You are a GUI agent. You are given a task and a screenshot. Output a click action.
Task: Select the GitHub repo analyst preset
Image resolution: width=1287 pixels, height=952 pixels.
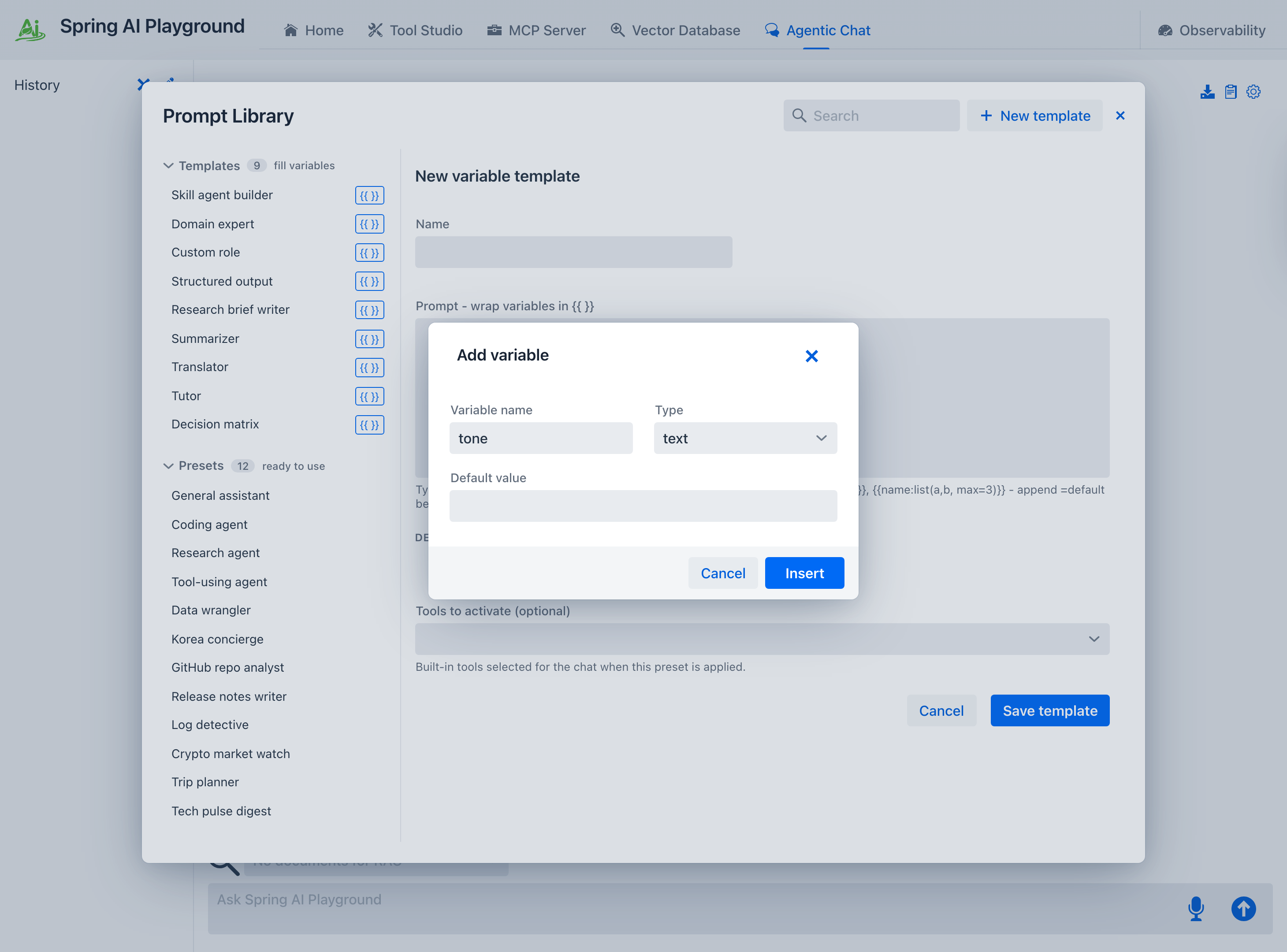point(228,667)
